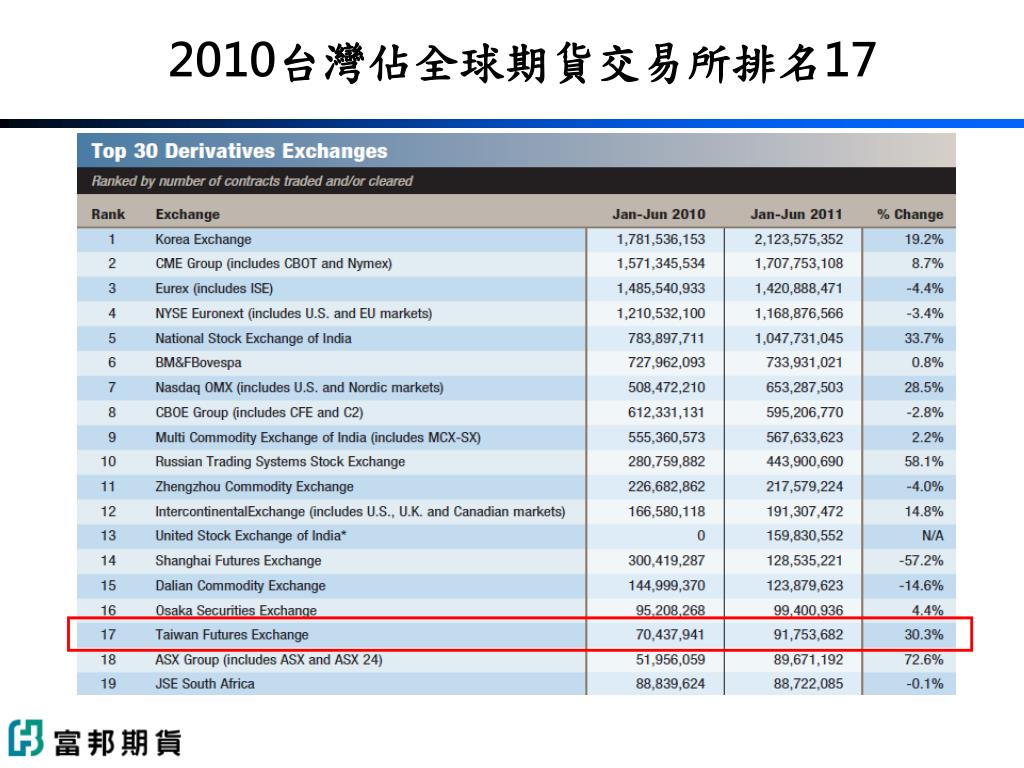Click the value 166,580,118
Viewport: 1024px width, 768px height.
666,511
